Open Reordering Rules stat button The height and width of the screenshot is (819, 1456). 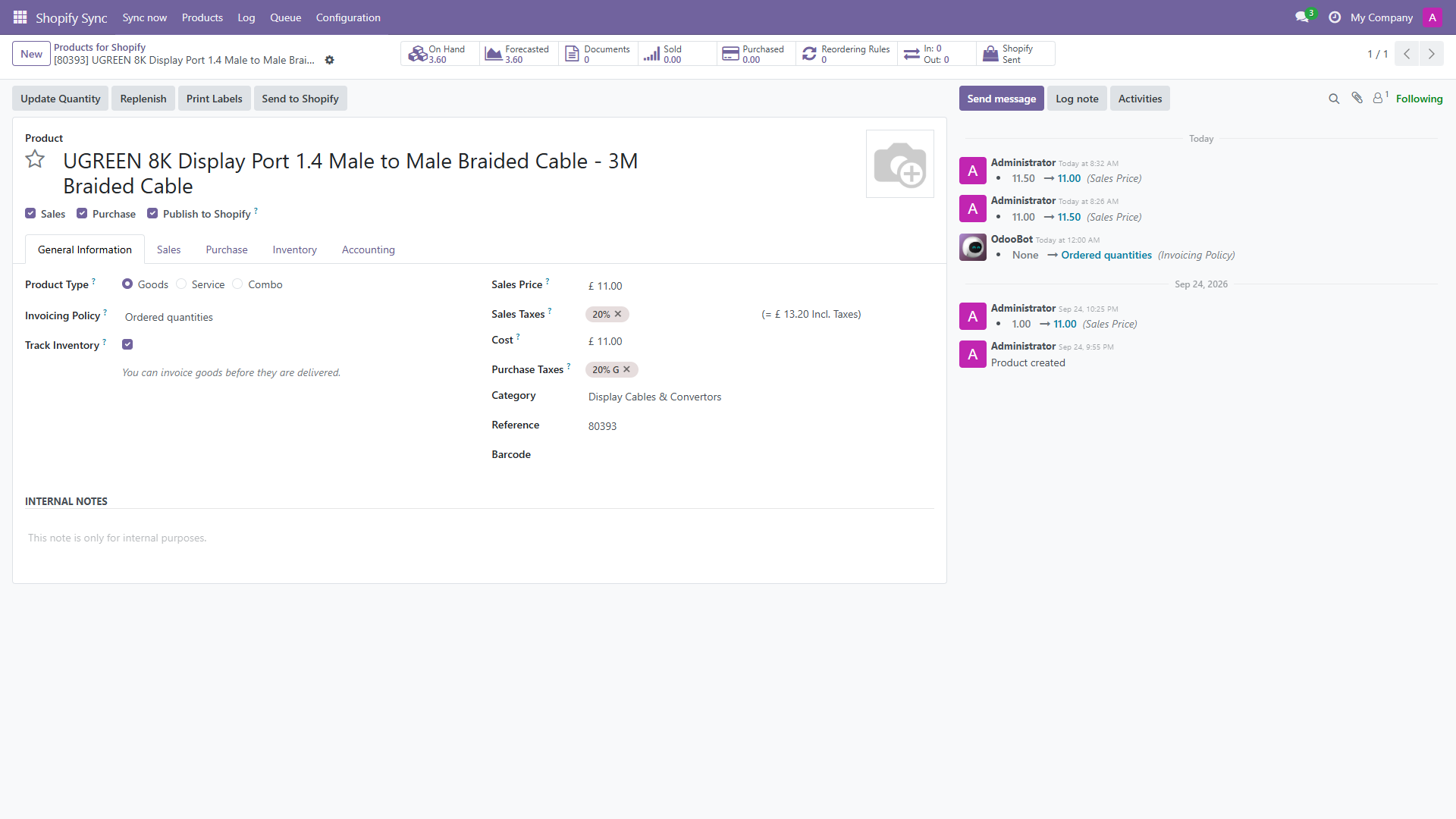point(846,54)
